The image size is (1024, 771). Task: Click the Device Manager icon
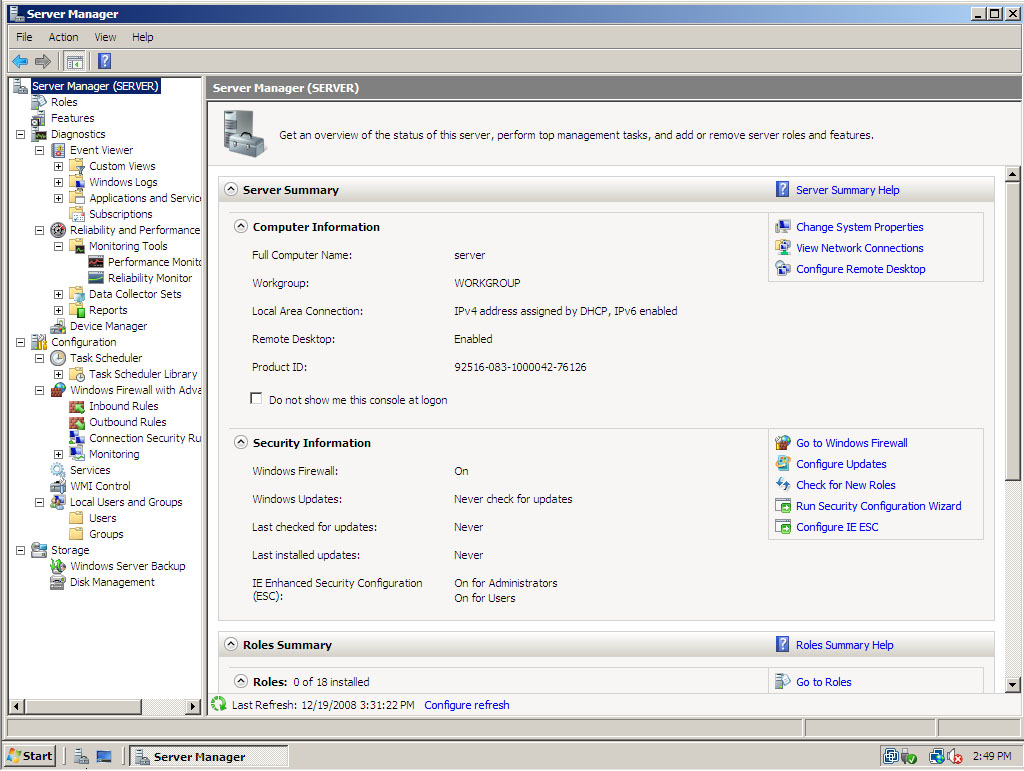coord(58,326)
